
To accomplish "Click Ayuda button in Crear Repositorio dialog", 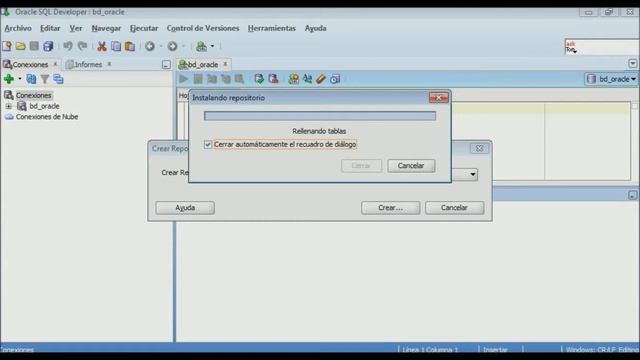I will pos(185,208).
